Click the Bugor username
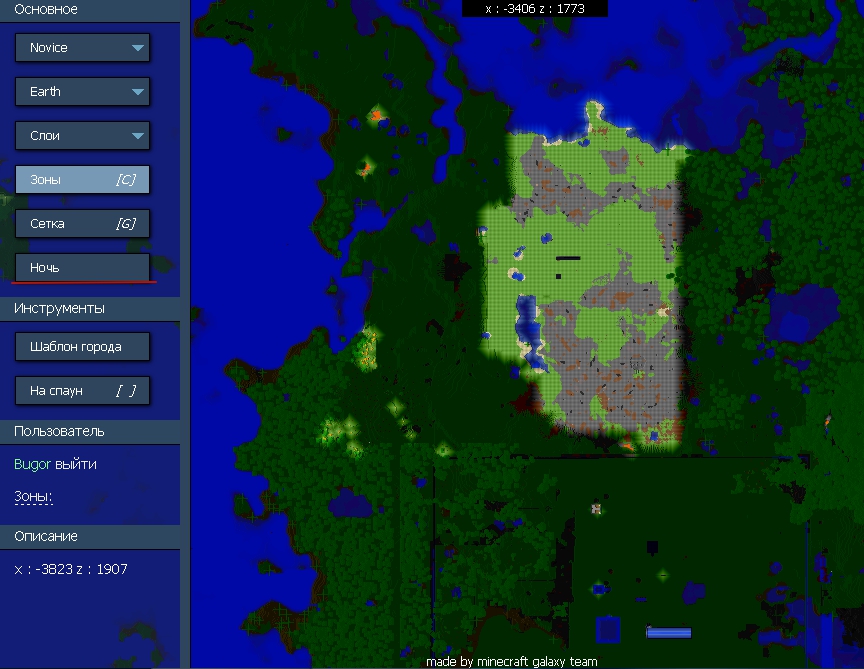The width and height of the screenshot is (864, 669). [x=33, y=465]
